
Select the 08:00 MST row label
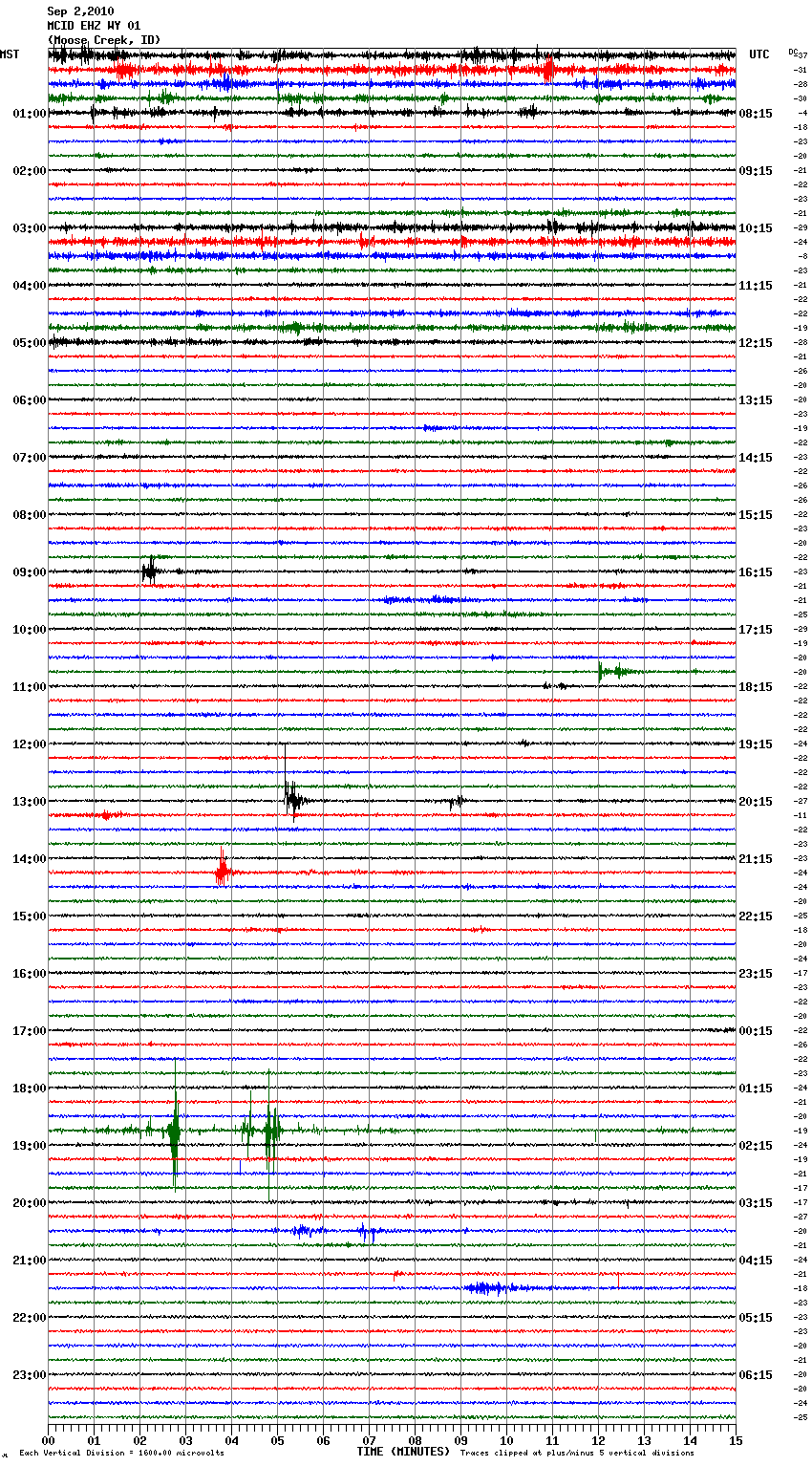(x=30, y=515)
